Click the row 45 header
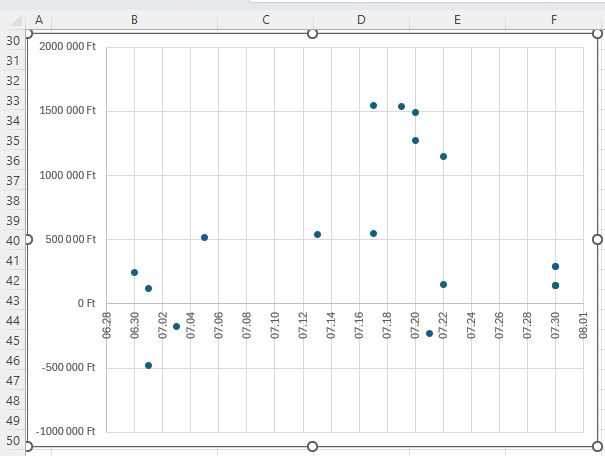Viewport: 605px width, 456px height. coord(13,341)
